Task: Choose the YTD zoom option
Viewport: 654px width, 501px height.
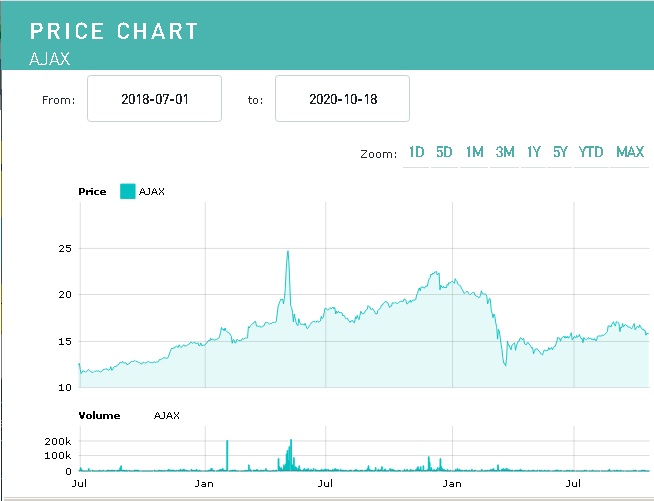Action: [x=591, y=152]
